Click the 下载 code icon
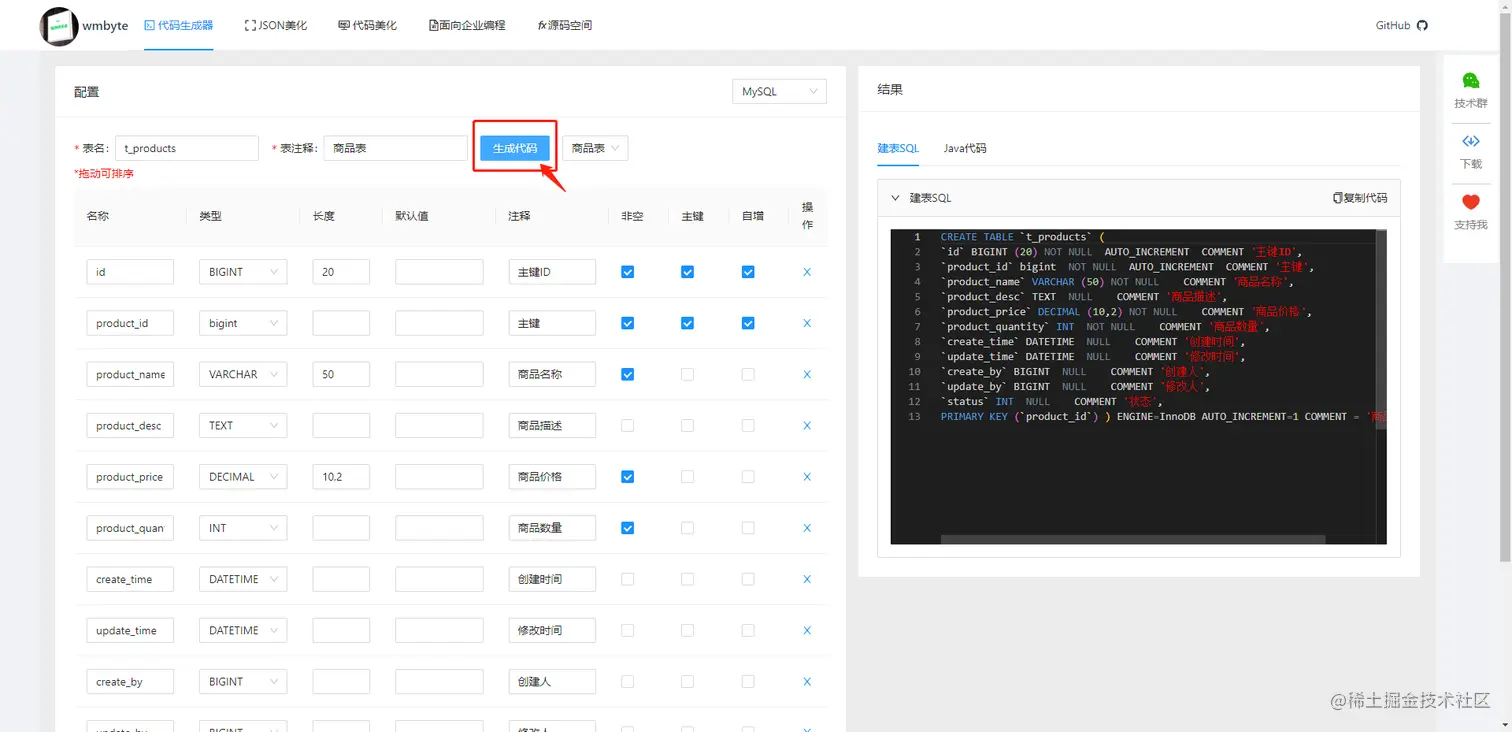This screenshot has width=1512, height=732. [1470, 141]
